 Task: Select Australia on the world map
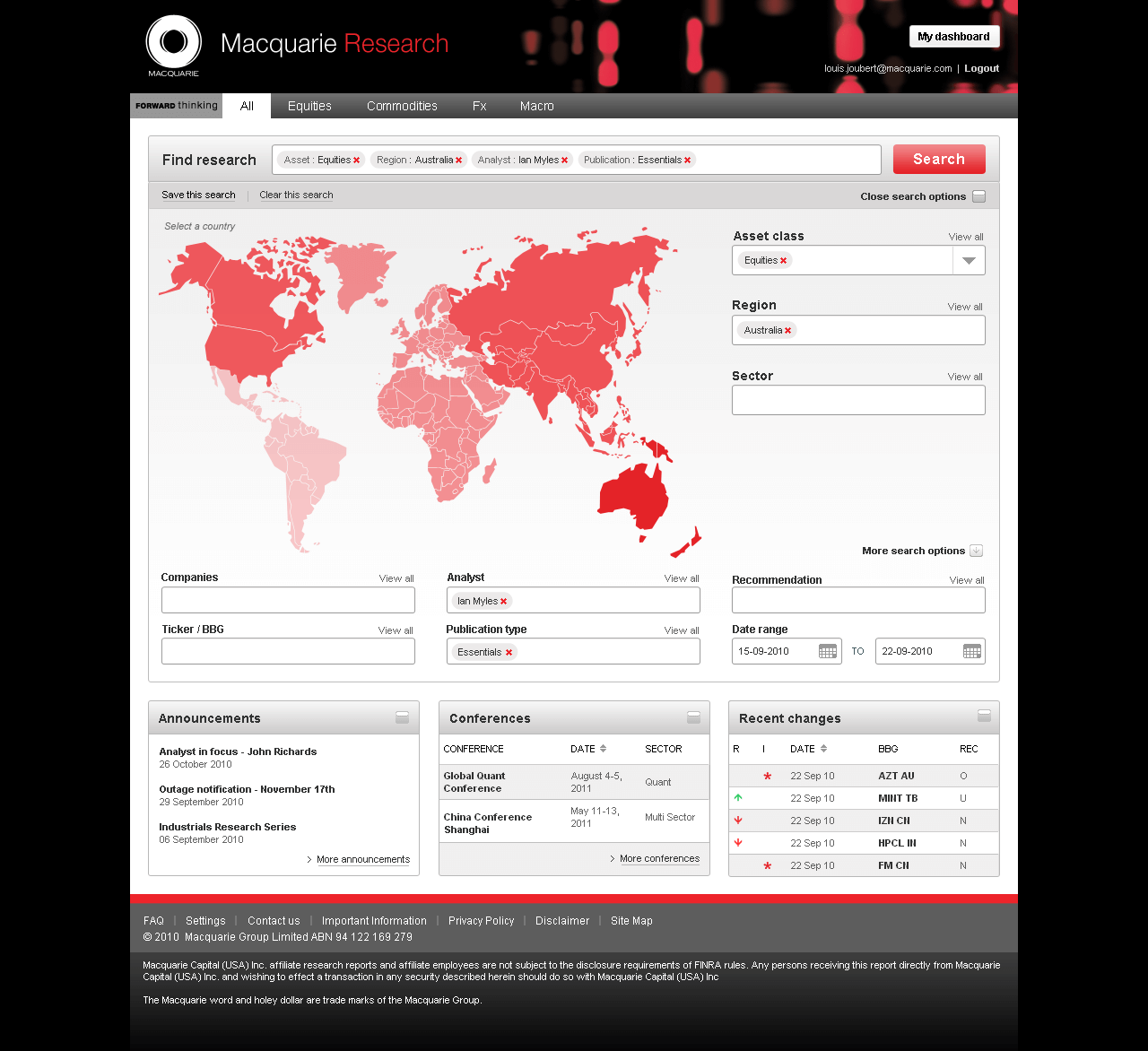(634, 498)
